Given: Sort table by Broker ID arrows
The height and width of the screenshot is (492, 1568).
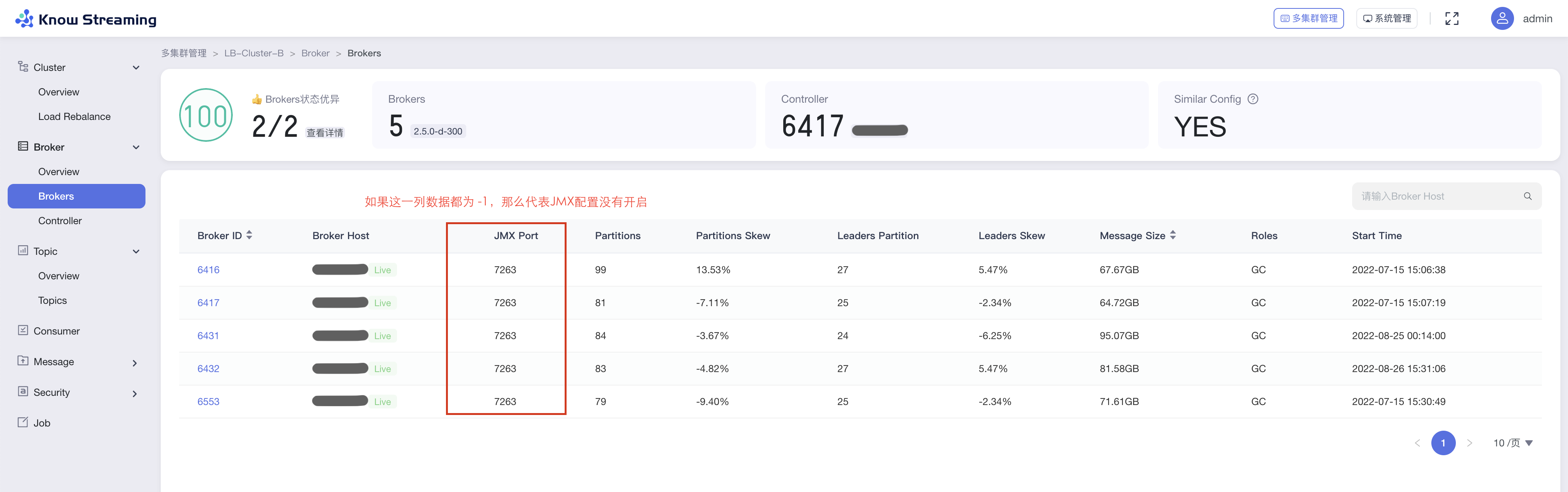Looking at the screenshot, I should [x=249, y=235].
